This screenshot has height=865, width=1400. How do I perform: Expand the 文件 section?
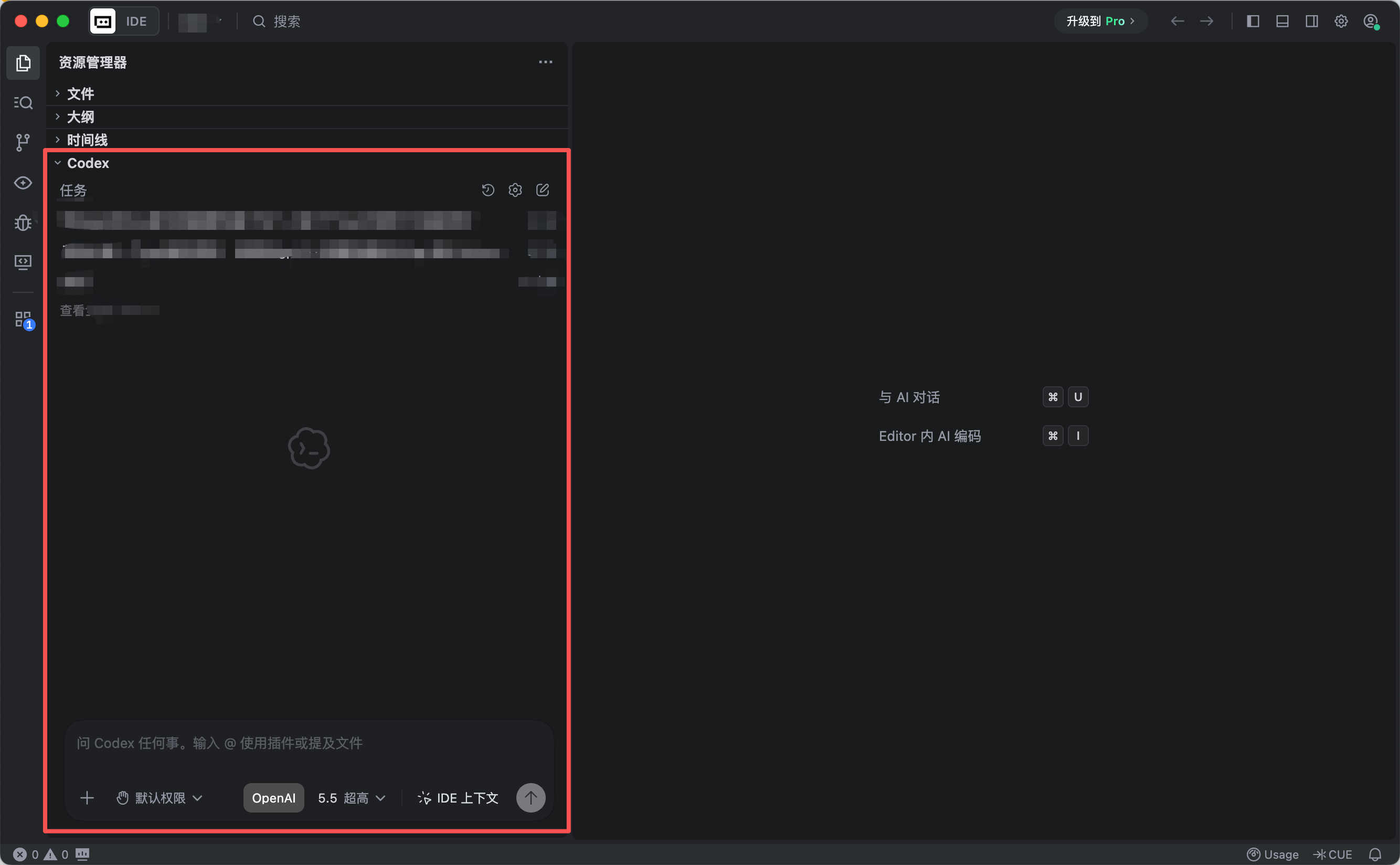[307, 93]
